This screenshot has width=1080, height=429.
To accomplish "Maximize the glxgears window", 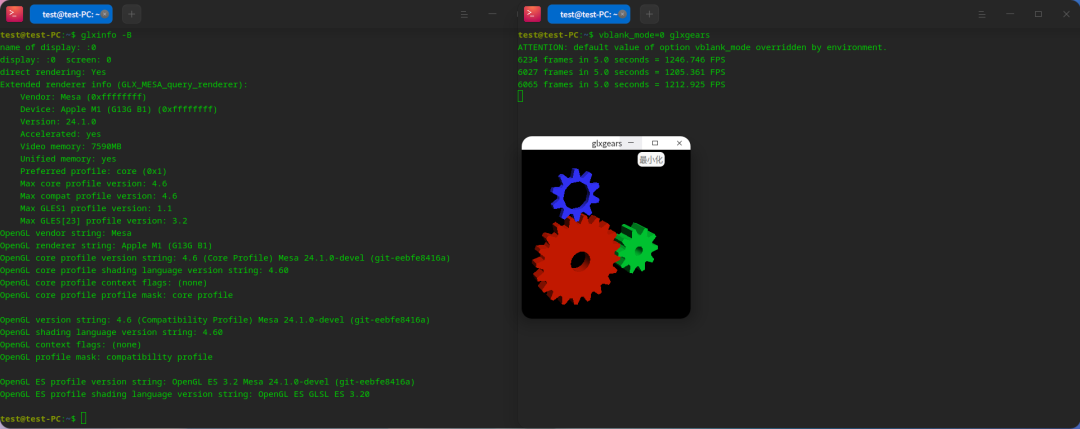I will coord(655,143).
